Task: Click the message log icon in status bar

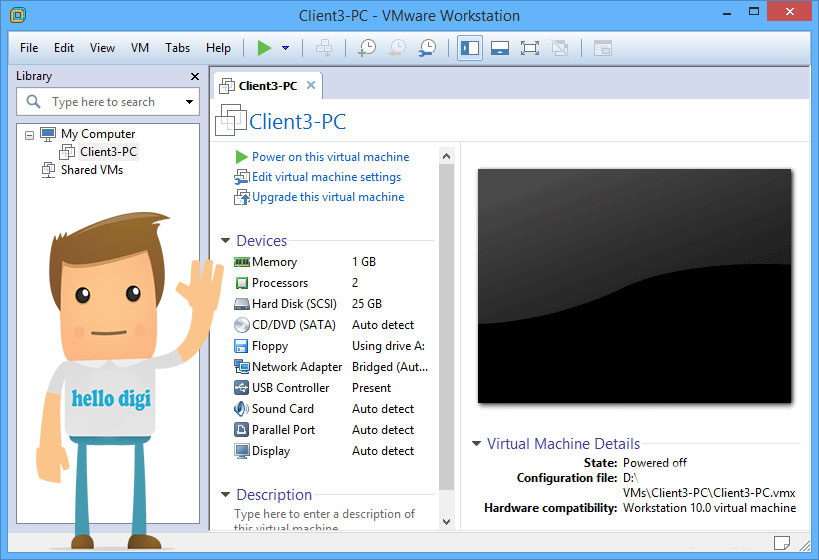Action: (781, 543)
